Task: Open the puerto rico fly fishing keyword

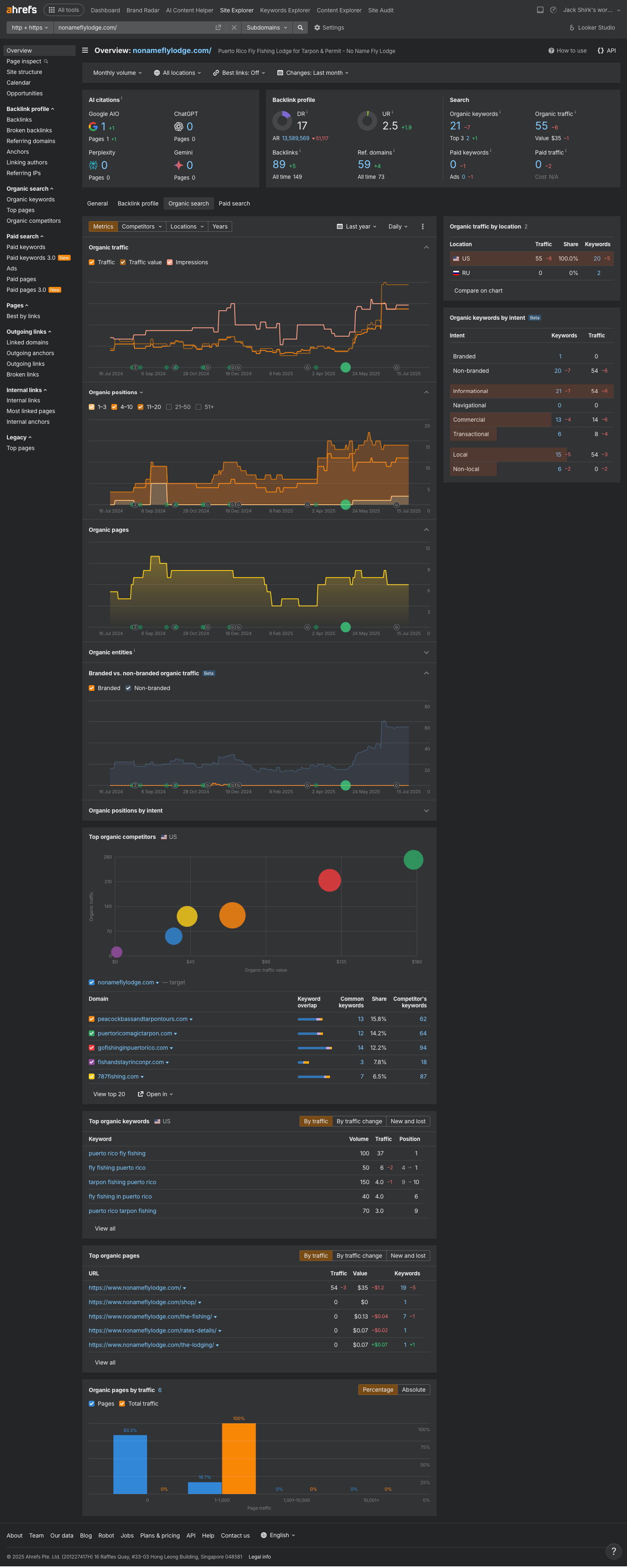Action: pos(117,1153)
